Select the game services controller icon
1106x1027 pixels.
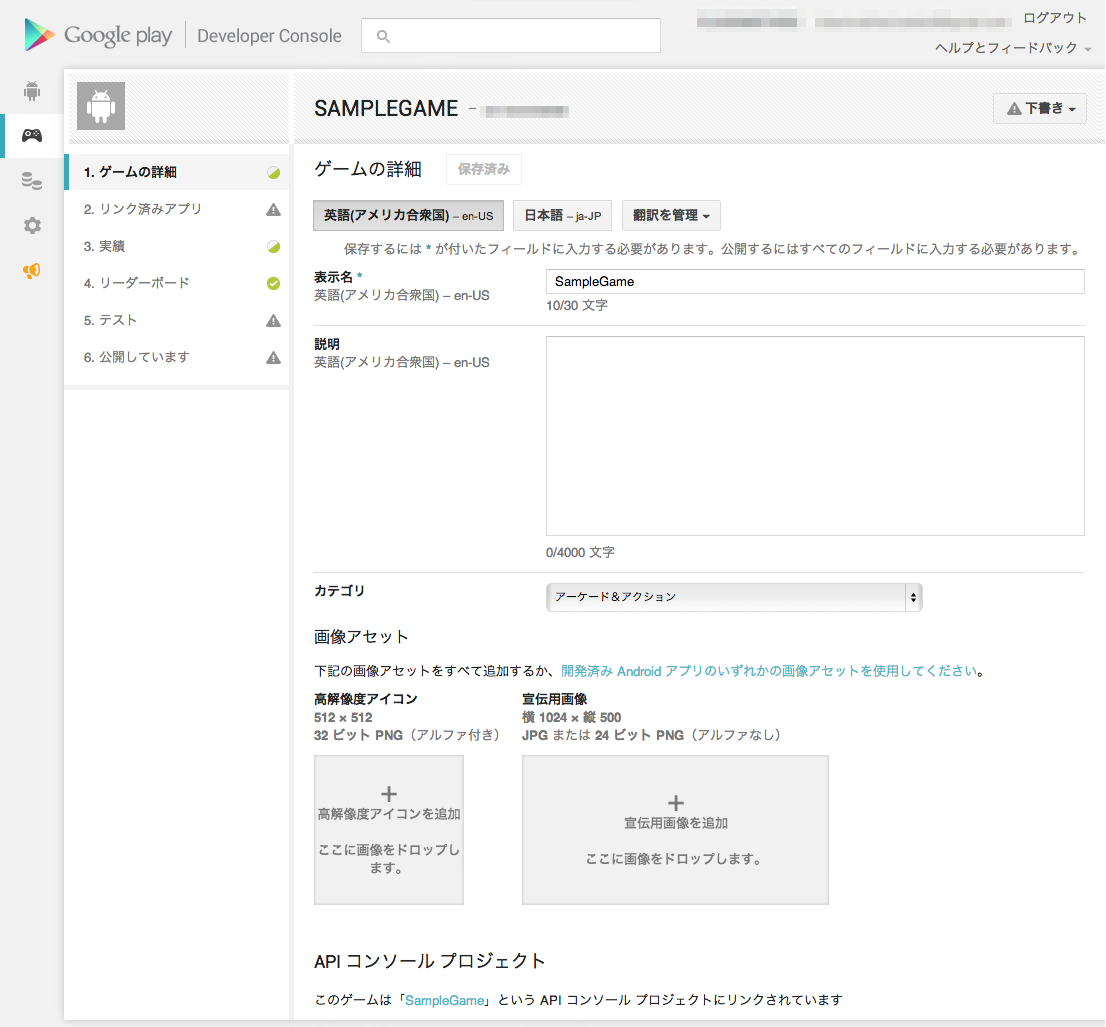tap(31, 135)
